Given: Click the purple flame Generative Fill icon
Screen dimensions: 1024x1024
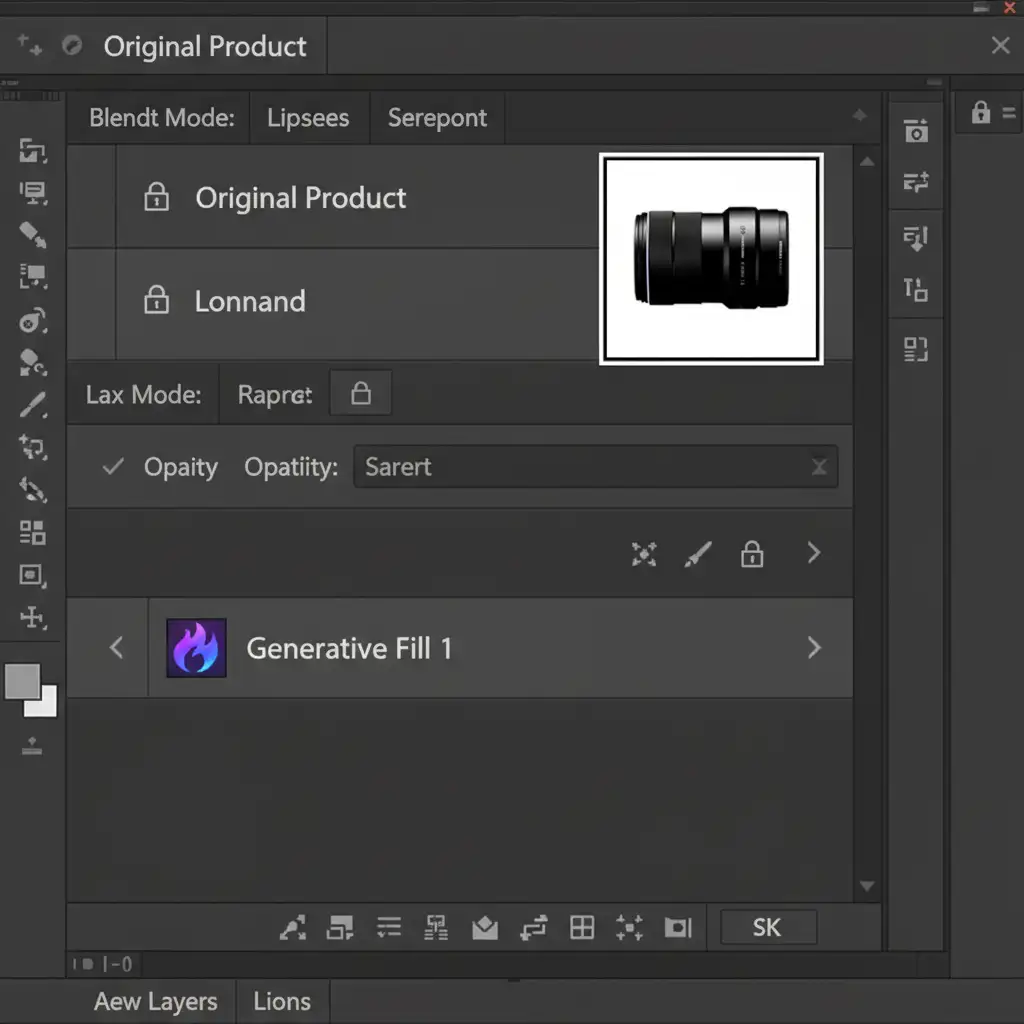Looking at the screenshot, I should click(196, 648).
